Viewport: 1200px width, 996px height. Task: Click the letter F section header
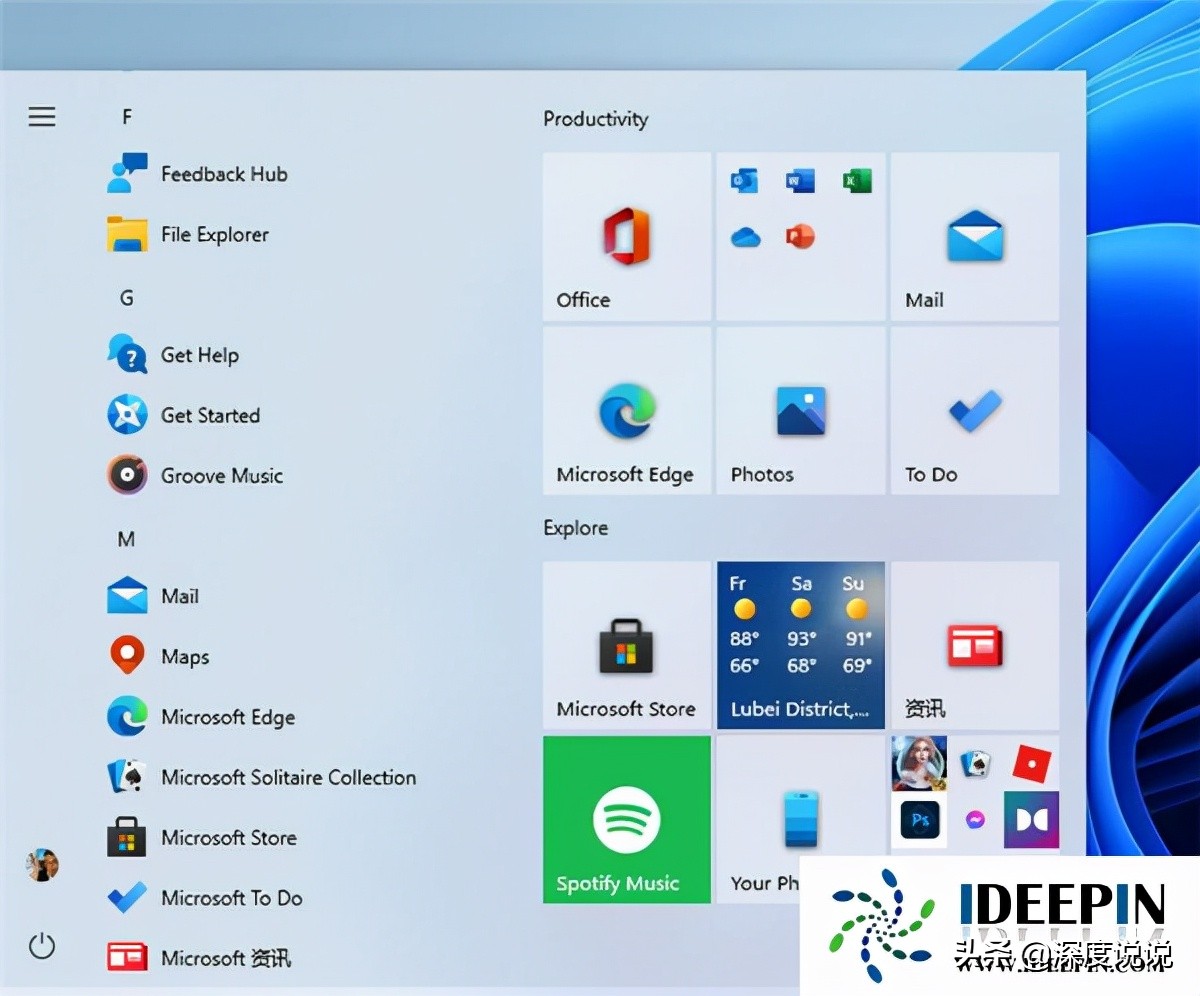[127, 117]
